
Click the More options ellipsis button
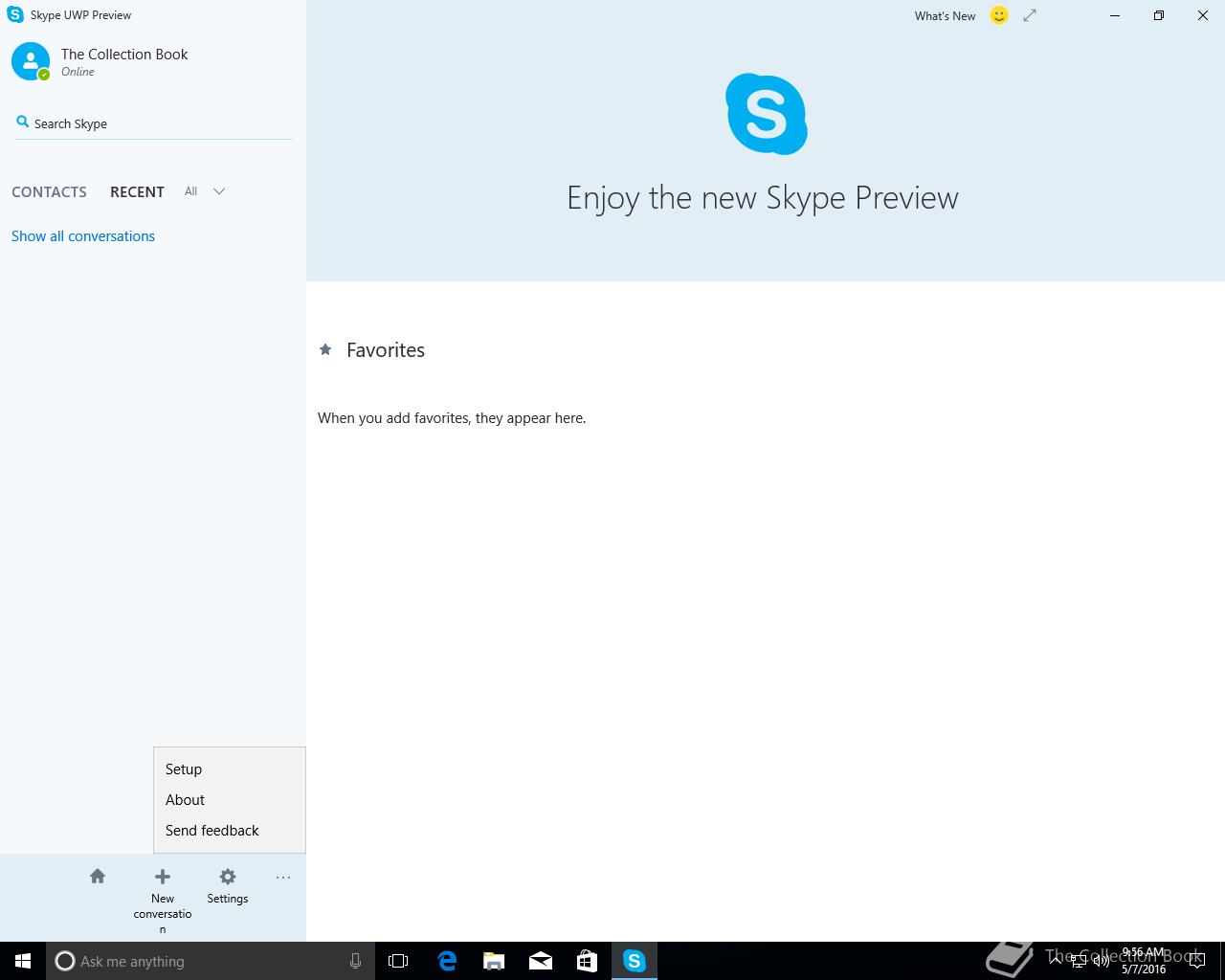click(x=283, y=878)
